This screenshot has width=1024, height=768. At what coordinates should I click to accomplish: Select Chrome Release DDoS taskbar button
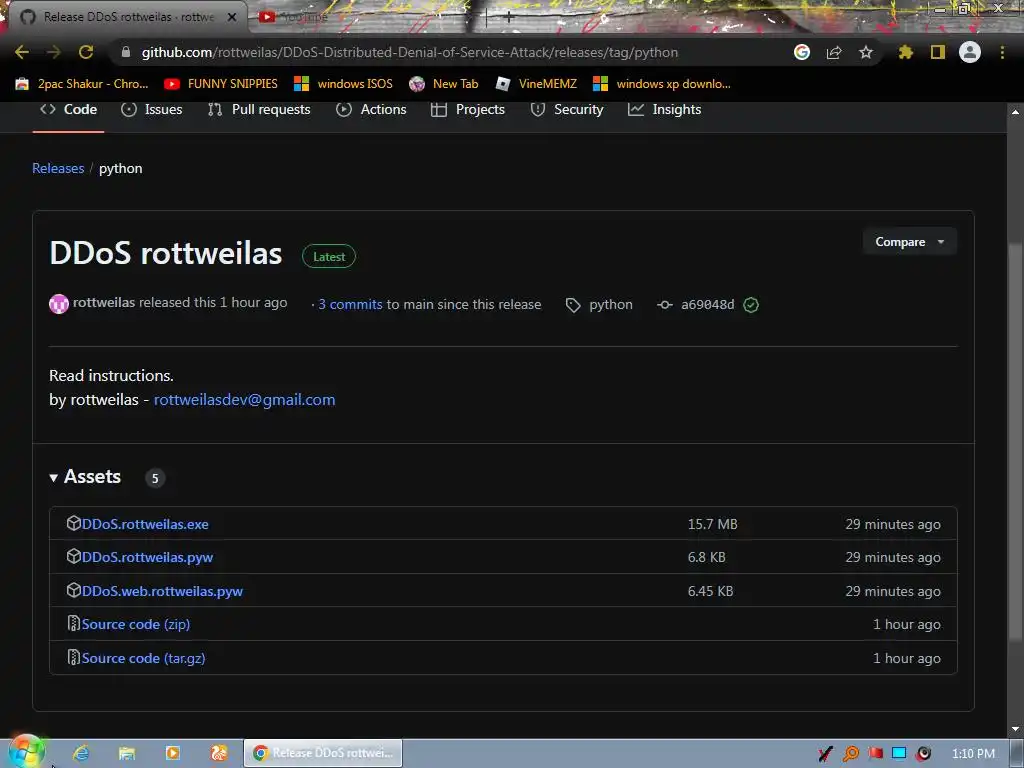pos(323,753)
